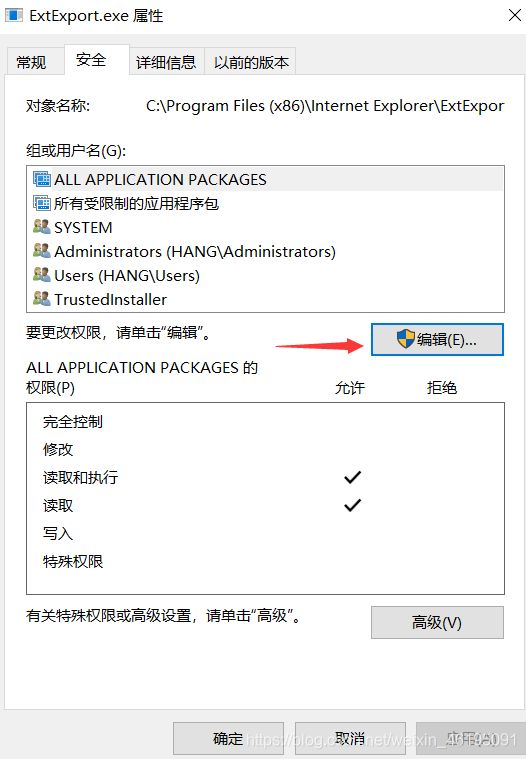Click the Administrators group icon
The image size is (526, 759).
42,251
